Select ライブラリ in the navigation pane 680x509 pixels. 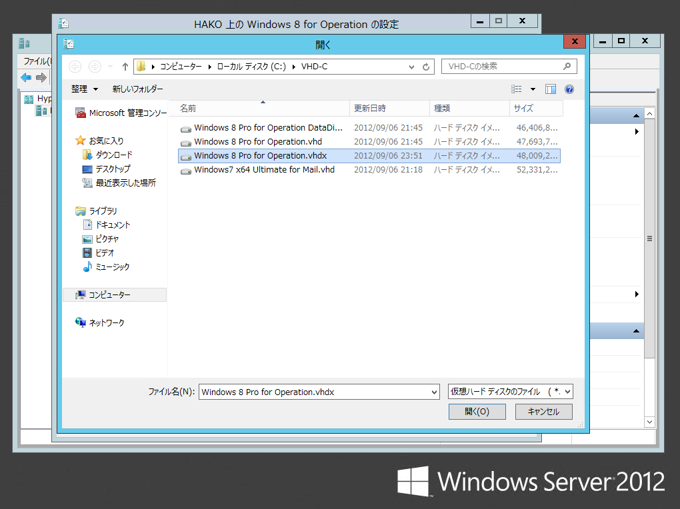(96, 211)
